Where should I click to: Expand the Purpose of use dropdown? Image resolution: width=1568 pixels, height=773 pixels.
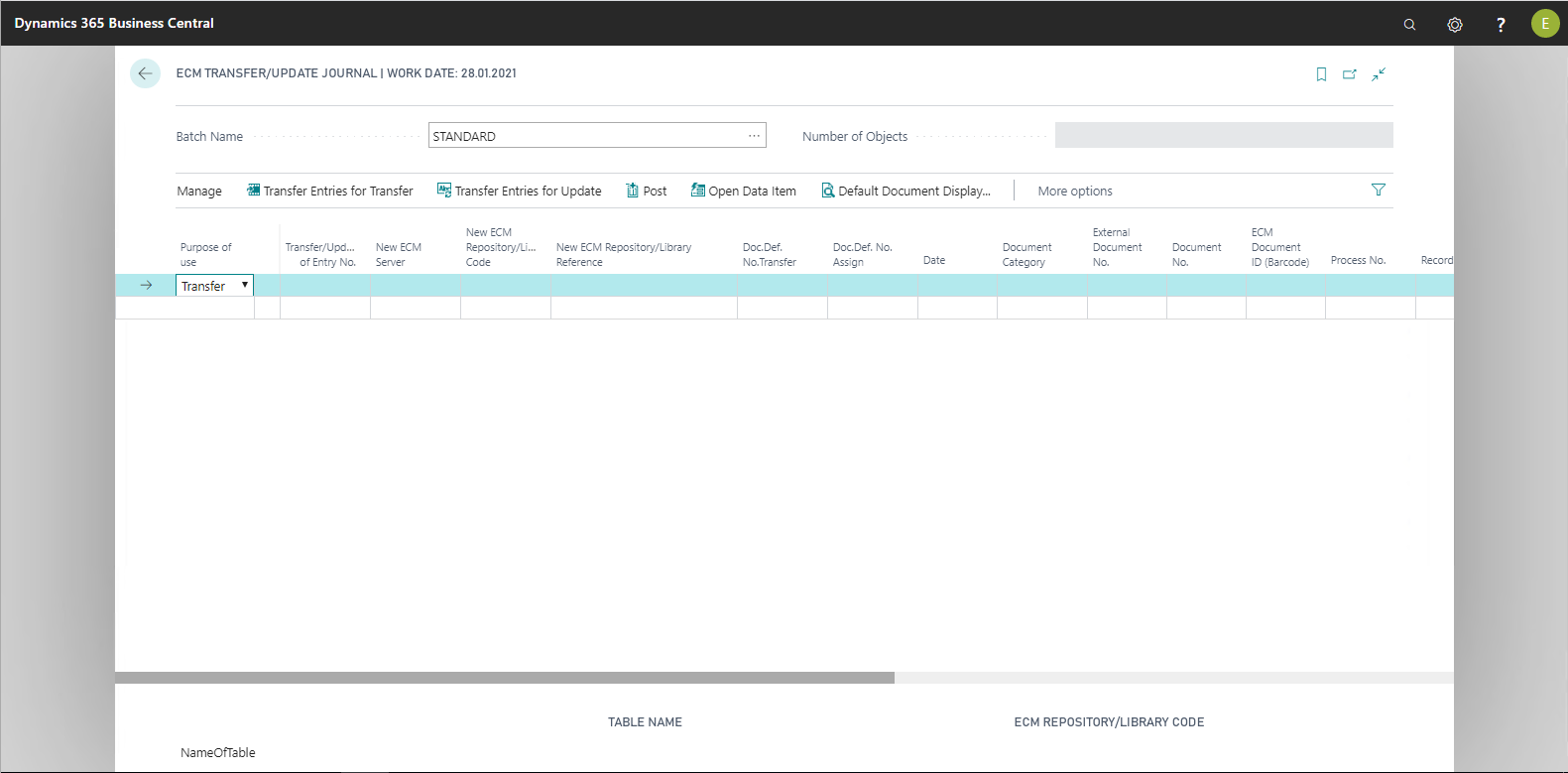pos(244,286)
